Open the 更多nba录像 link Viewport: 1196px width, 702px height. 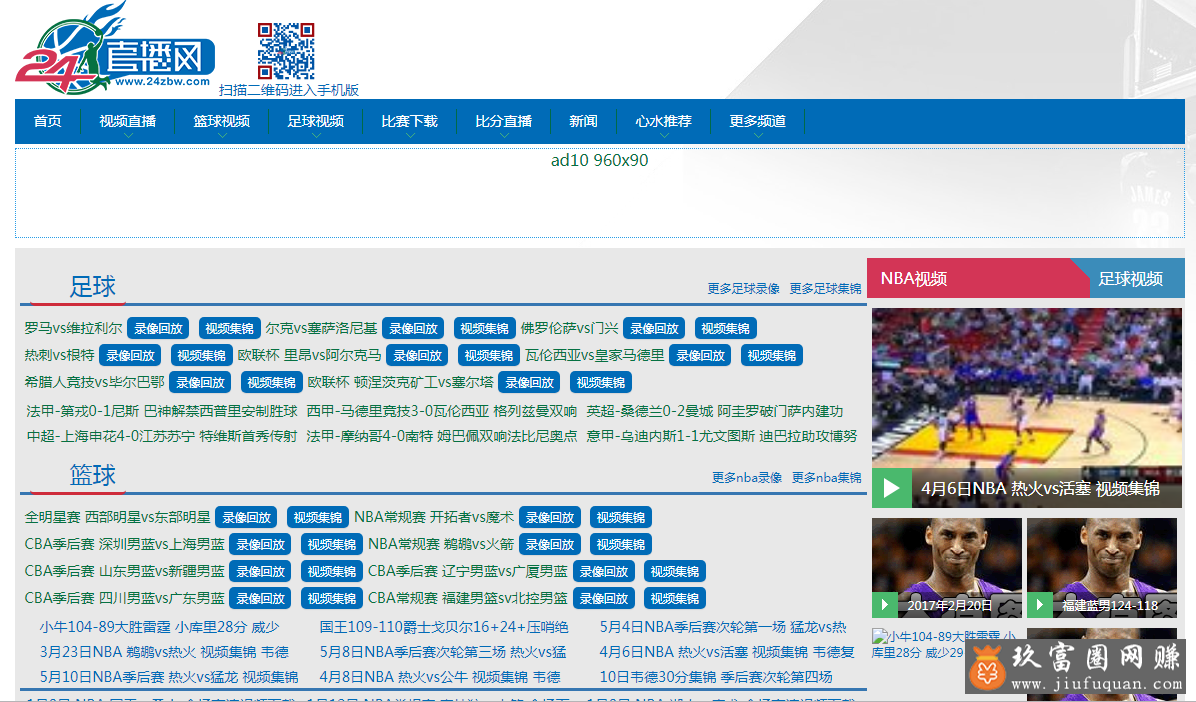click(x=748, y=478)
